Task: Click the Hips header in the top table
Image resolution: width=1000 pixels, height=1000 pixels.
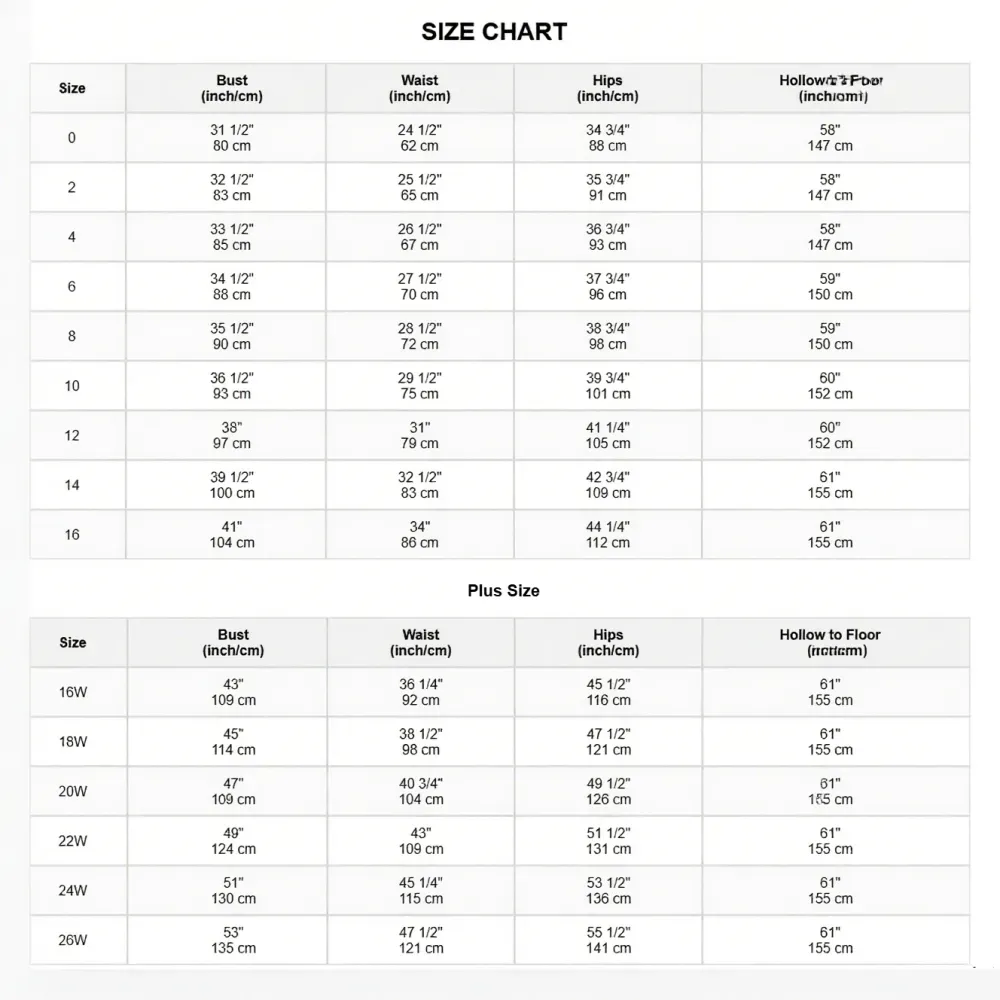Action: 607,88
